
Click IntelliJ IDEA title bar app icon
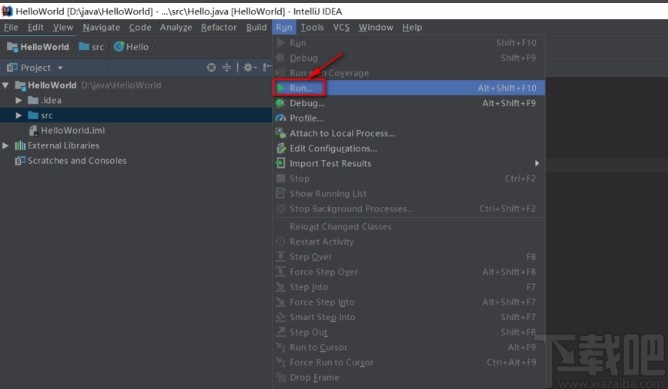click(x=7, y=11)
